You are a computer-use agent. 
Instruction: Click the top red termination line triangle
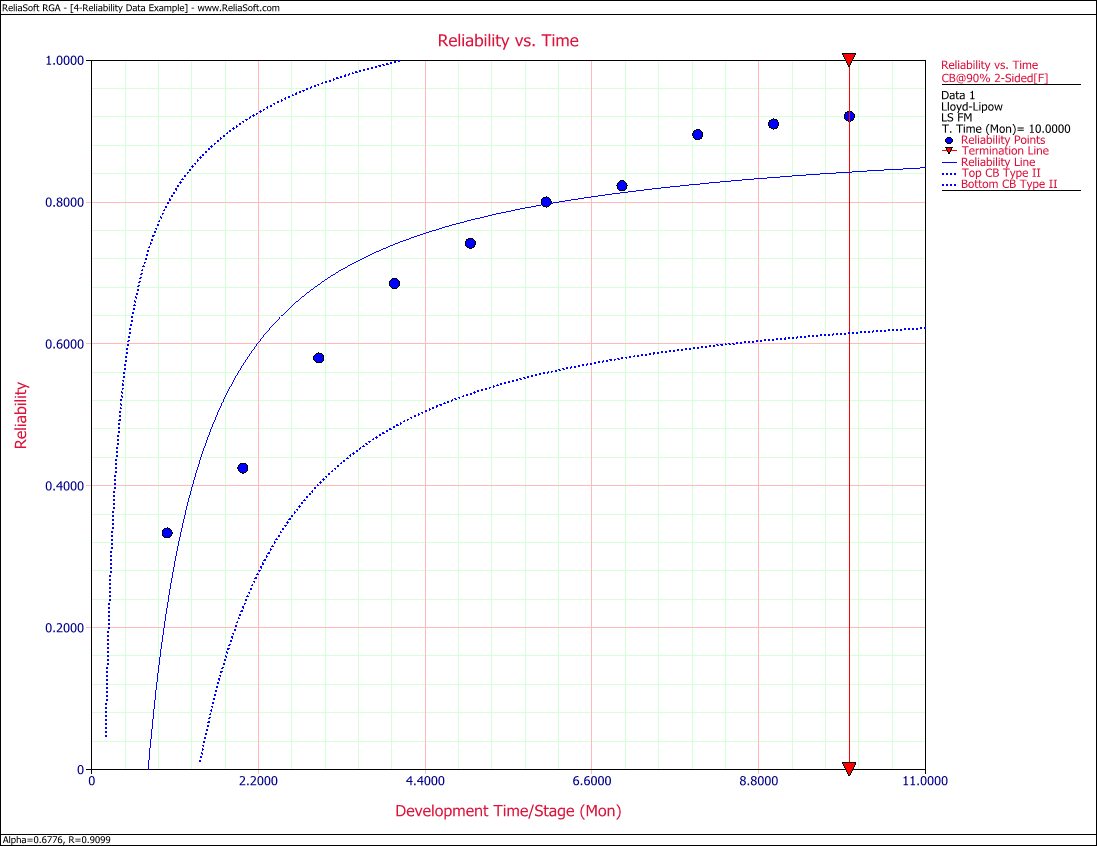(849, 60)
